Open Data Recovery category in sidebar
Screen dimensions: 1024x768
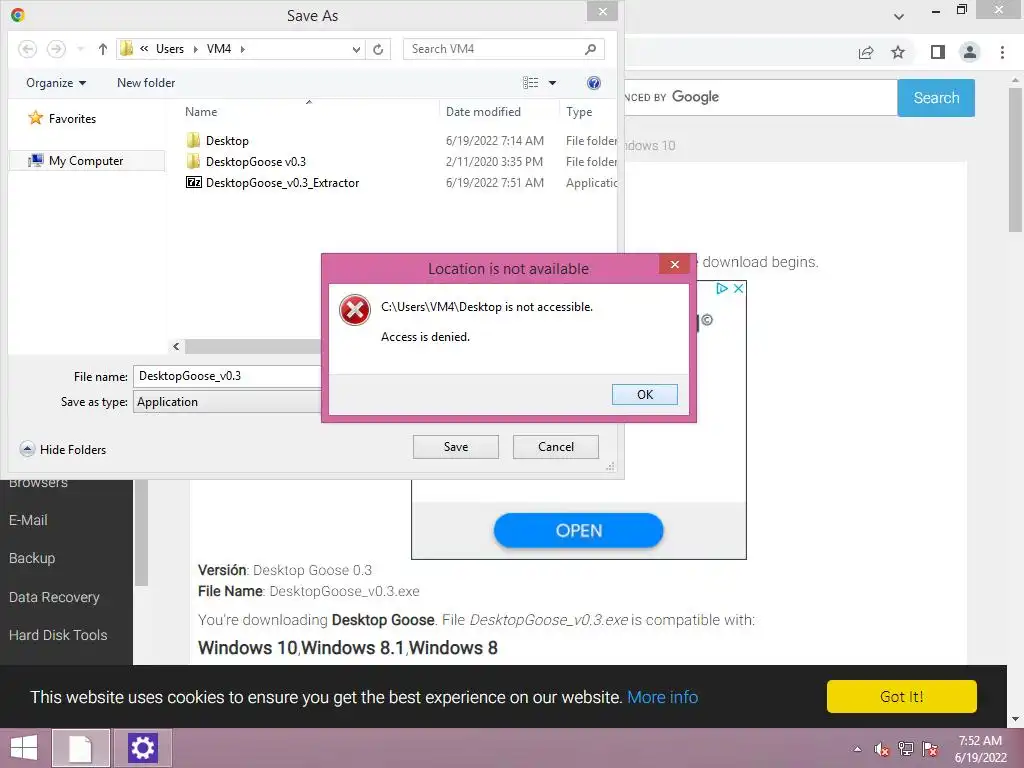pos(54,597)
